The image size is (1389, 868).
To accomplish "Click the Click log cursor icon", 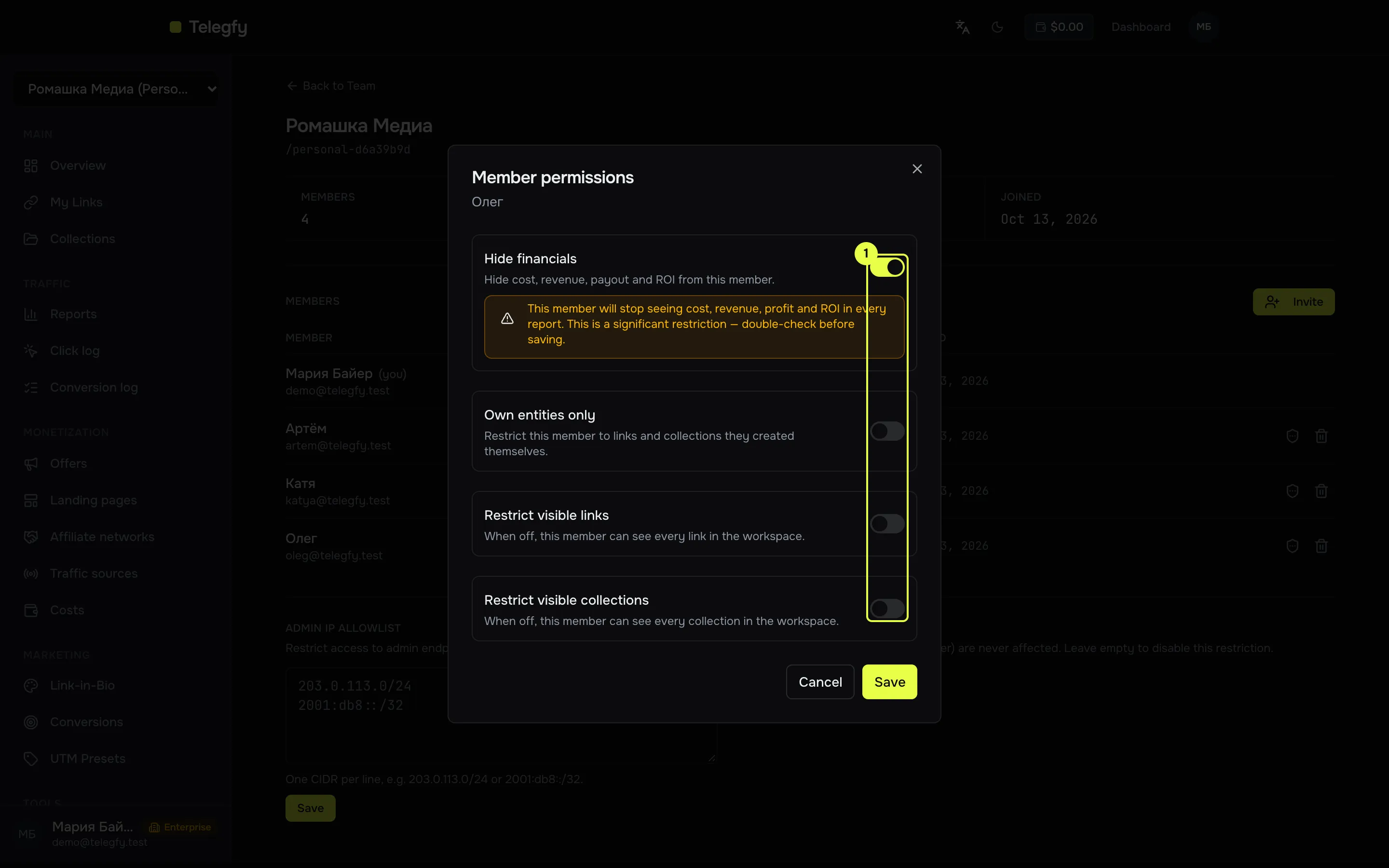I will tap(31, 351).
